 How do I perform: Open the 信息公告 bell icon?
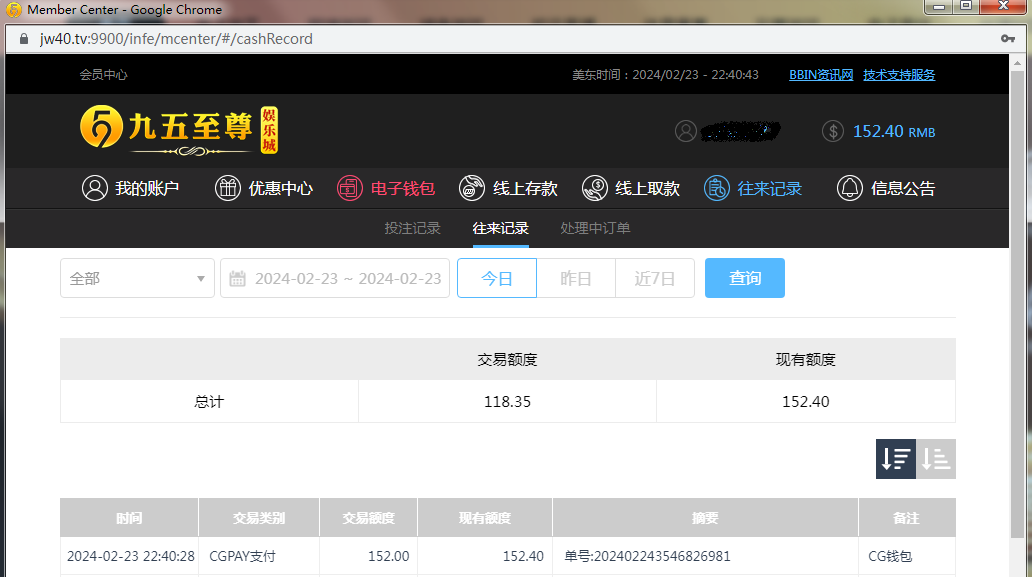[x=850, y=188]
